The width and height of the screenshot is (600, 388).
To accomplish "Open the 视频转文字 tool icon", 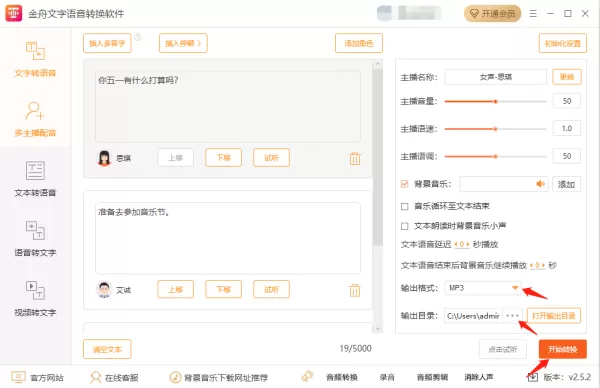I will point(35,290).
